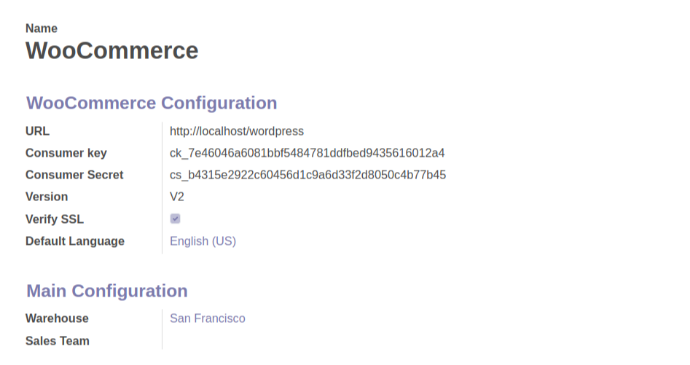Click the Consumer key field label
The width and height of the screenshot is (690, 365).
point(66,153)
